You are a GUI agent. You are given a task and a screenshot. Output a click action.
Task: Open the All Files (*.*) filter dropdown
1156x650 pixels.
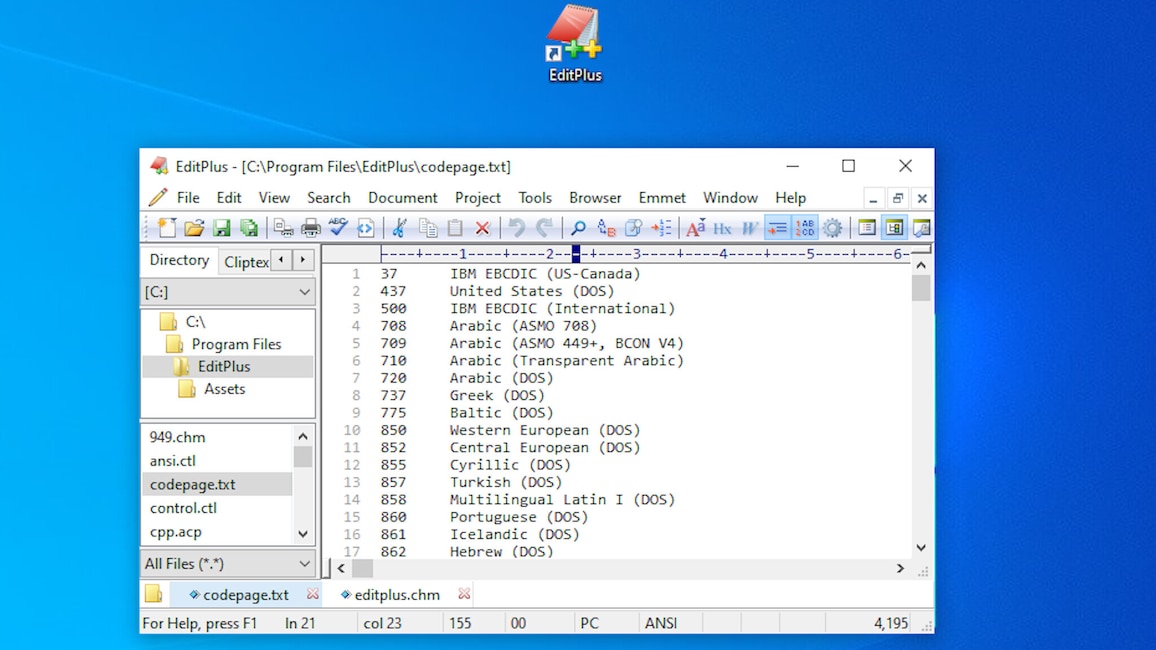click(x=228, y=564)
